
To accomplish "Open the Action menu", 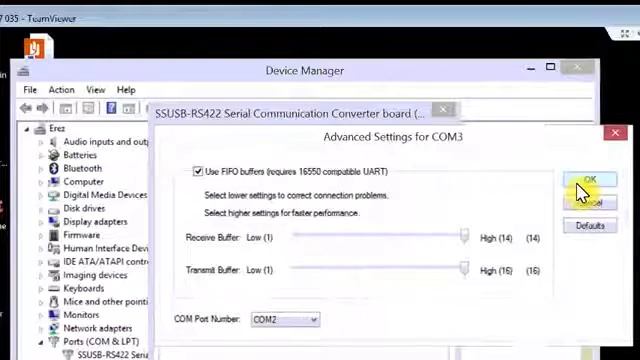I will (62, 90).
